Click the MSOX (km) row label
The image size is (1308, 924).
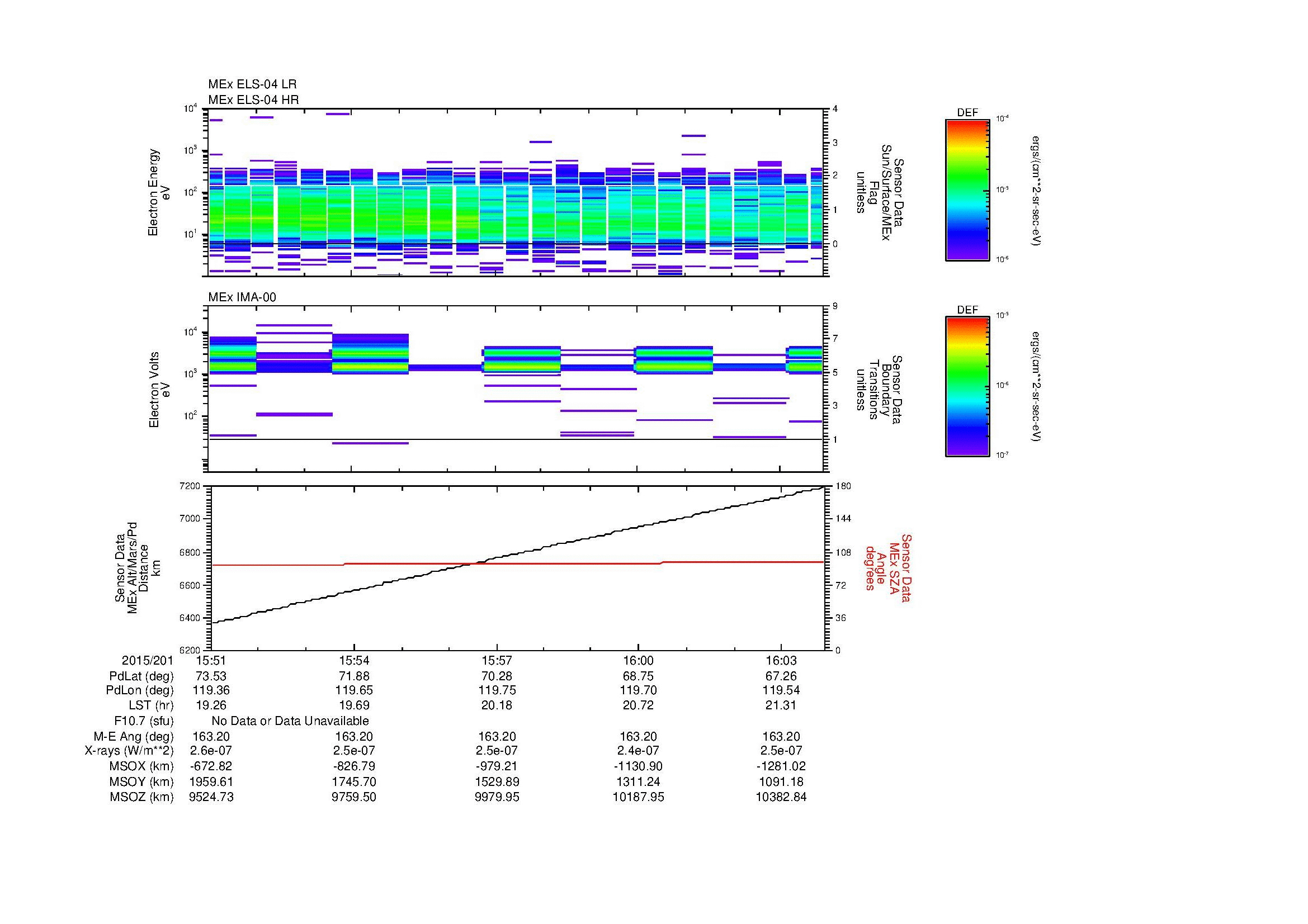[x=141, y=766]
